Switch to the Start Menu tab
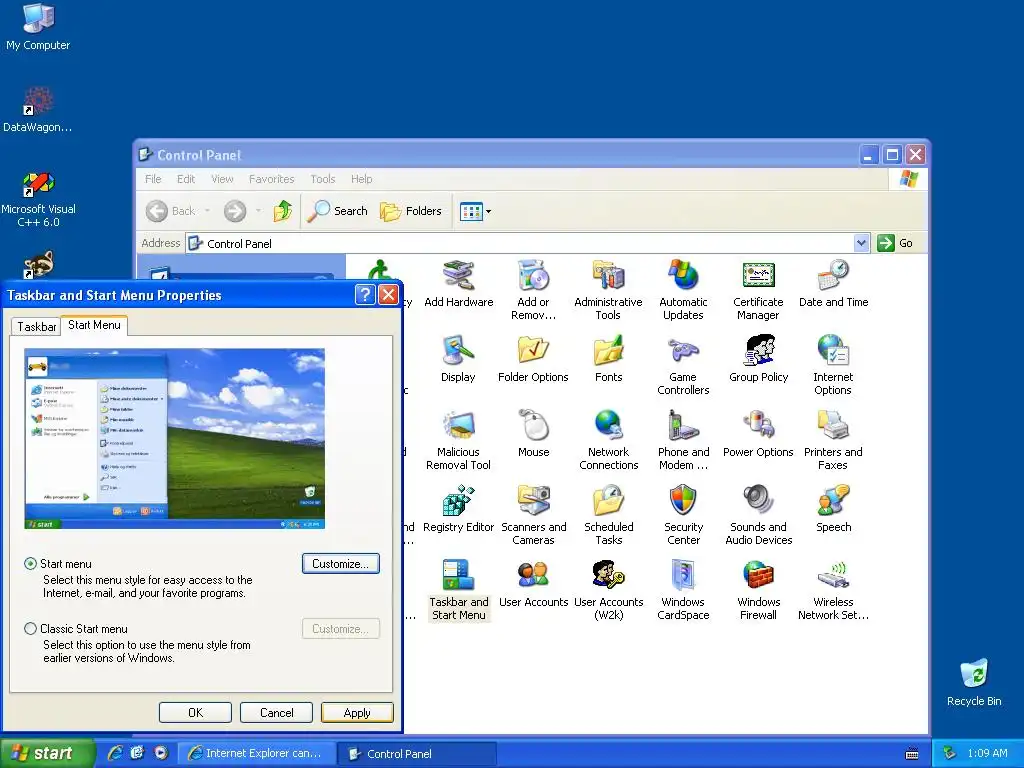The image size is (1024, 768). (x=94, y=325)
